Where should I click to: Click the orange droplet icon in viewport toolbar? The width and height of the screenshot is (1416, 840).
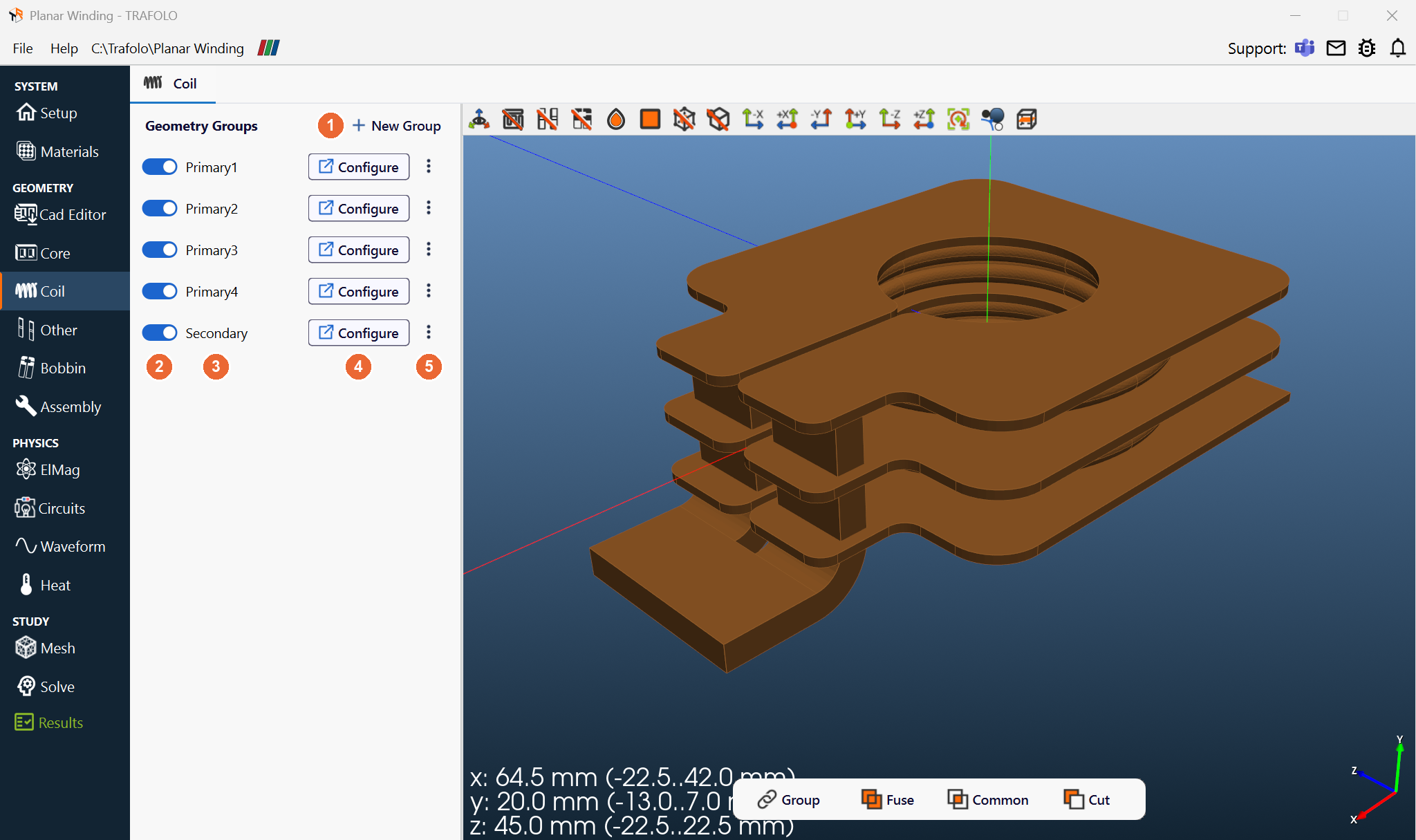click(615, 119)
